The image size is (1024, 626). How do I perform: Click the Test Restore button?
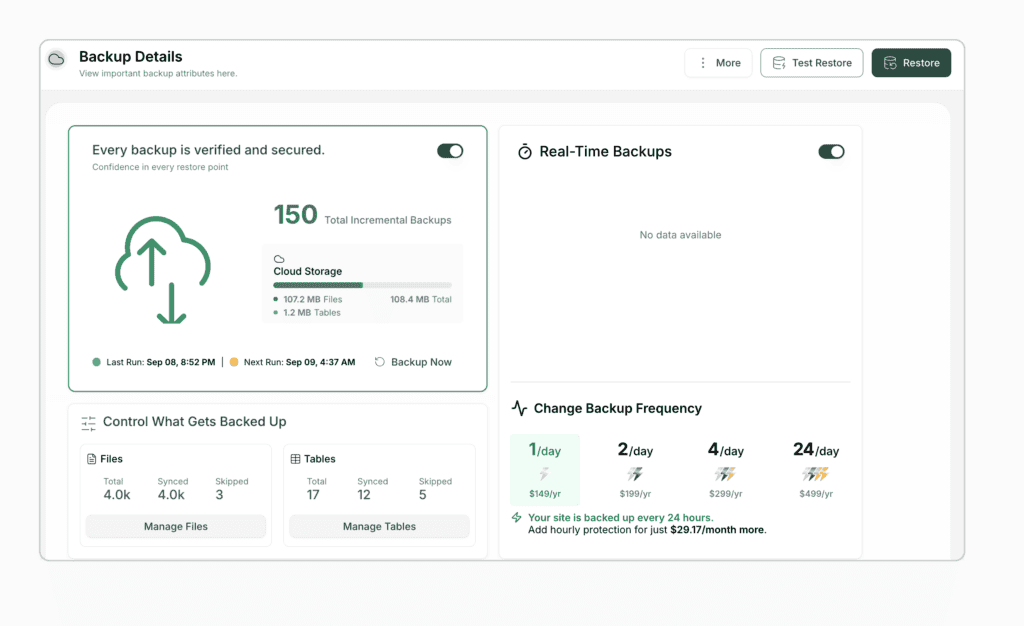(x=812, y=63)
